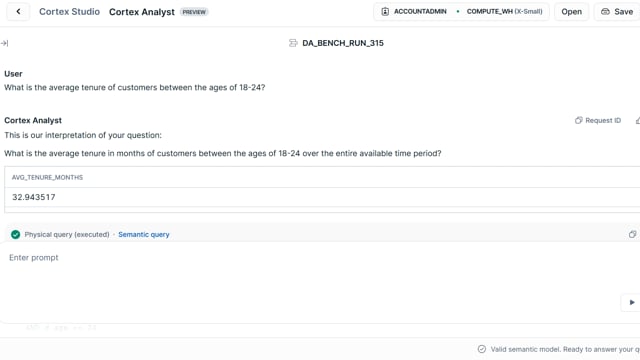This screenshot has width=640, height=360.
Task: Choose the COMPUTE_WH warehouse selector
Action: click(504, 11)
